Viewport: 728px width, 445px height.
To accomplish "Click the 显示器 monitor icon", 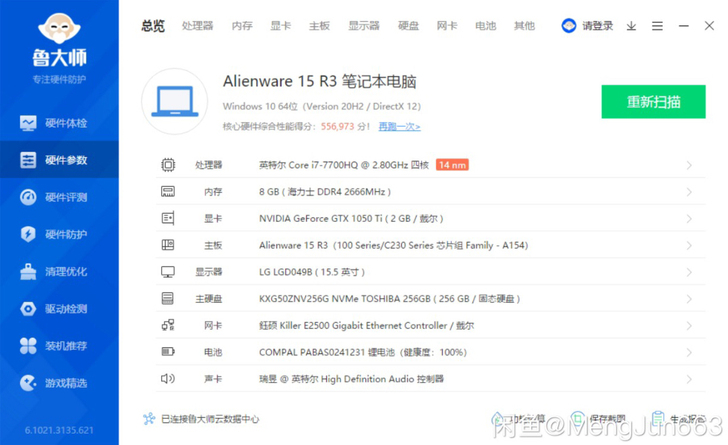I will tap(168, 272).
